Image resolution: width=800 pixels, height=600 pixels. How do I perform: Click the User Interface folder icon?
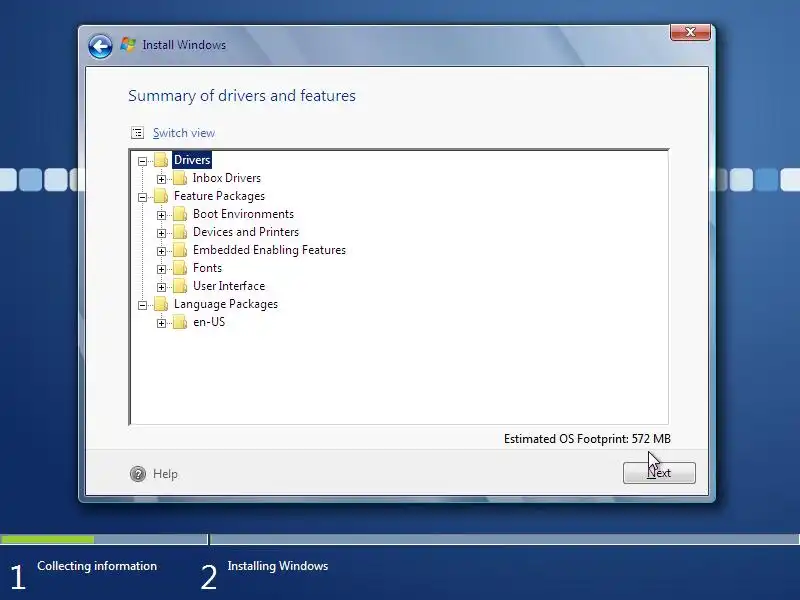pyautogui.click(x=180, y=286)
